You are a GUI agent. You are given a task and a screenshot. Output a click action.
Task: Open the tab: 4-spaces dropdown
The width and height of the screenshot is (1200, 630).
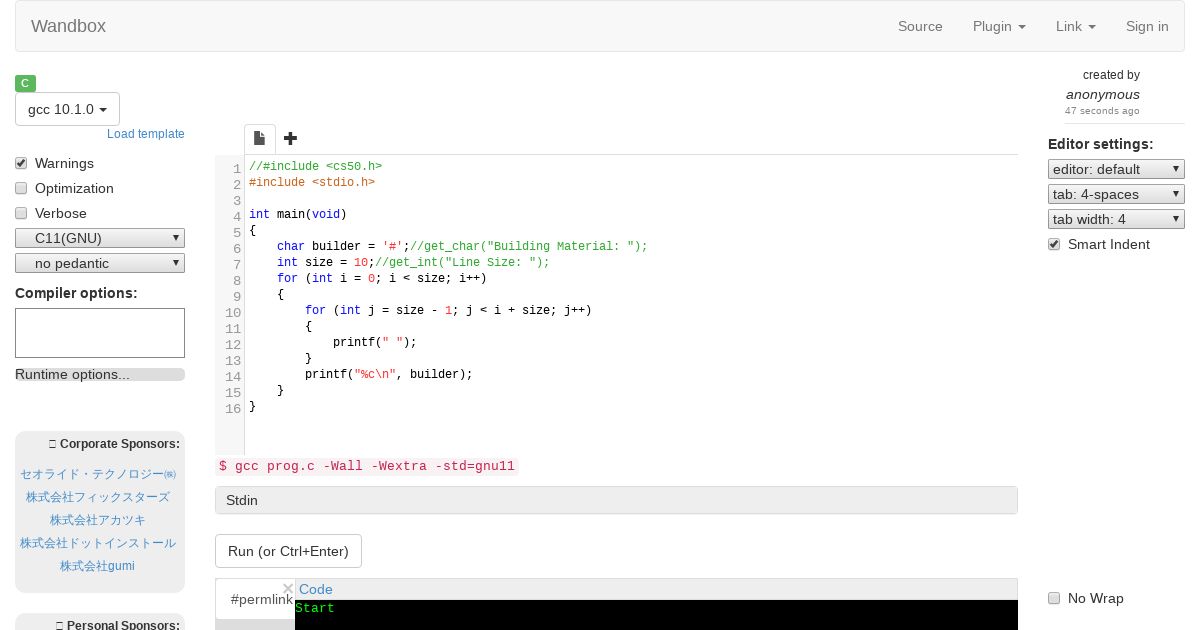[1116, 194]
